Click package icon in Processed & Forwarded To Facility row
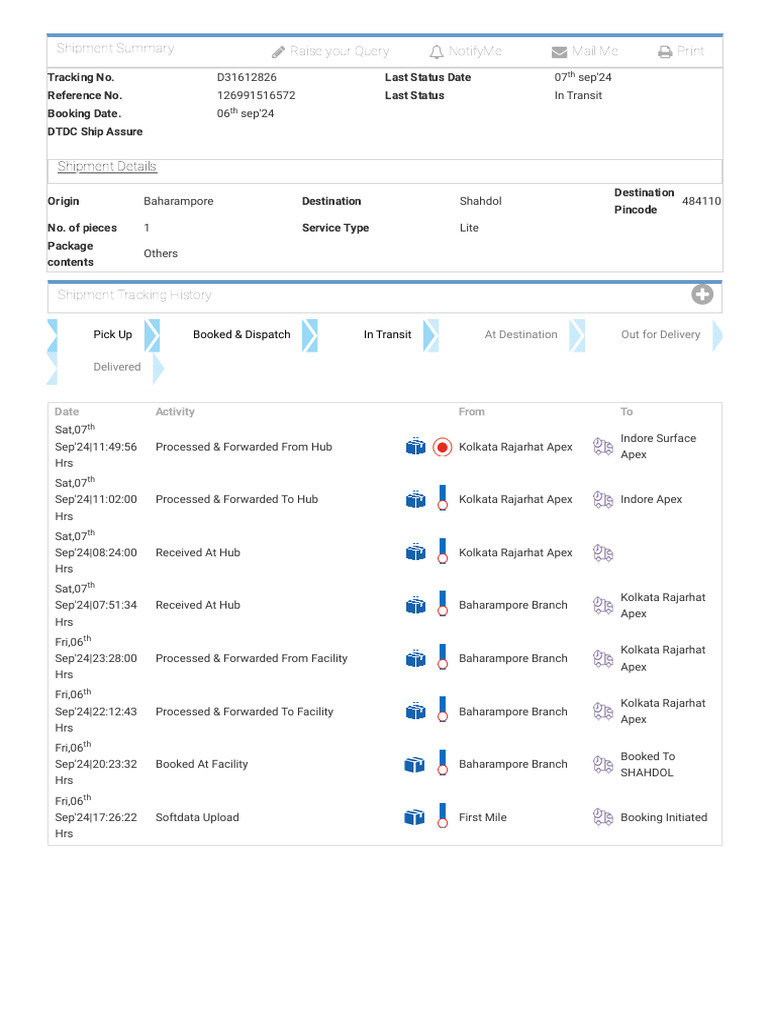 (415, 711)
